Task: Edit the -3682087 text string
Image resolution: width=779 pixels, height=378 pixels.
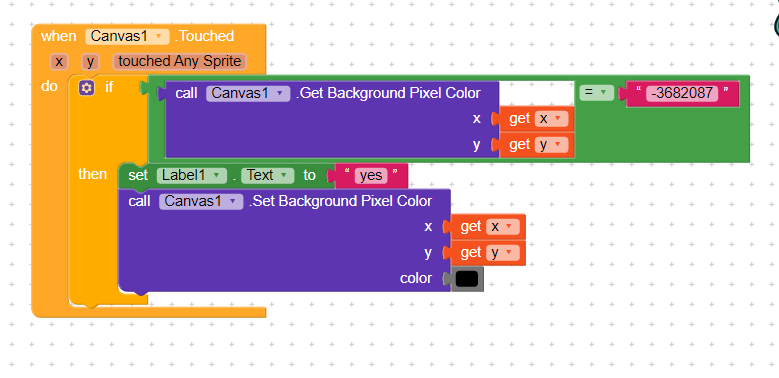Action: pyautogui.click(x=682, y=93)
